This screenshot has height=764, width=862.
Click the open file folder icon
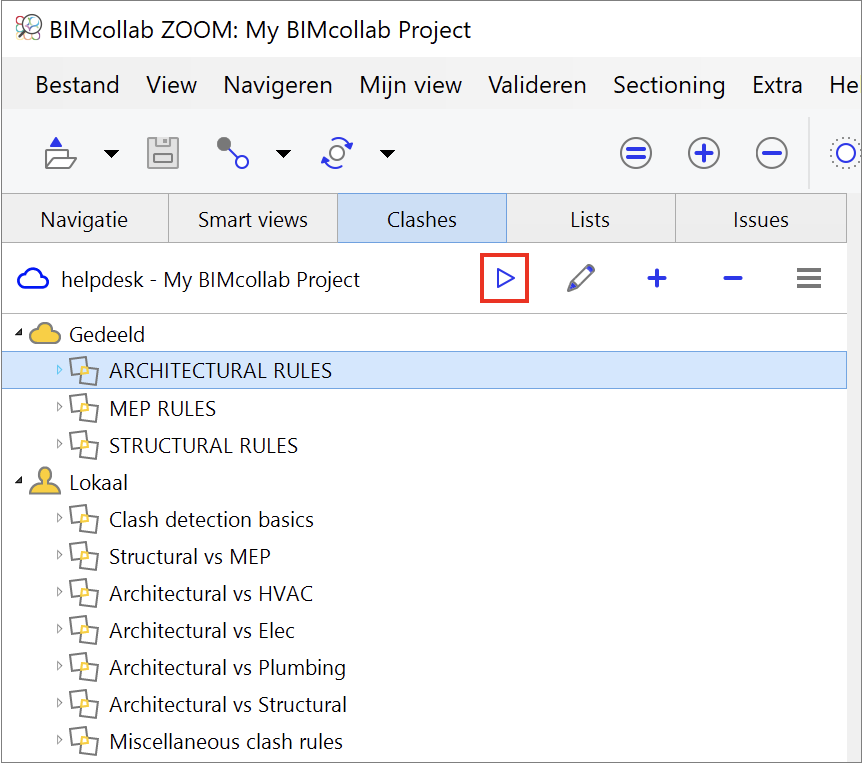[60, 153]
